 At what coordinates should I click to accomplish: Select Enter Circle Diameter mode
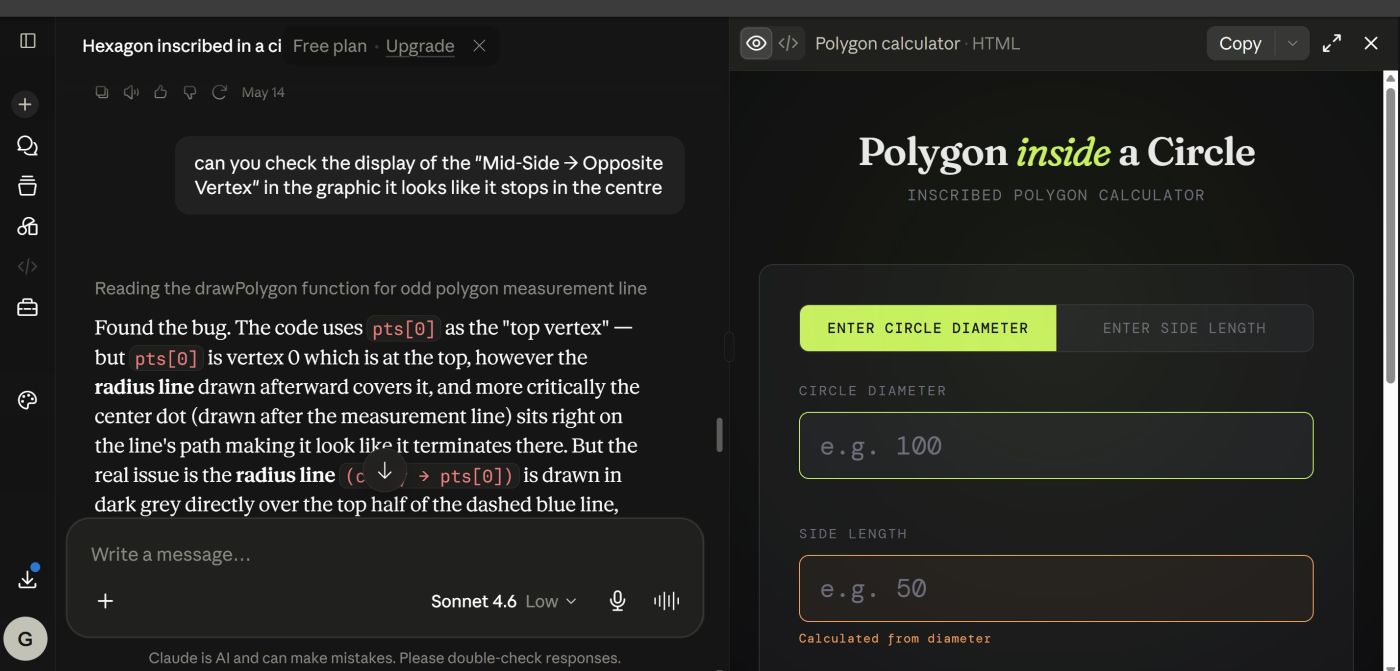928,328
